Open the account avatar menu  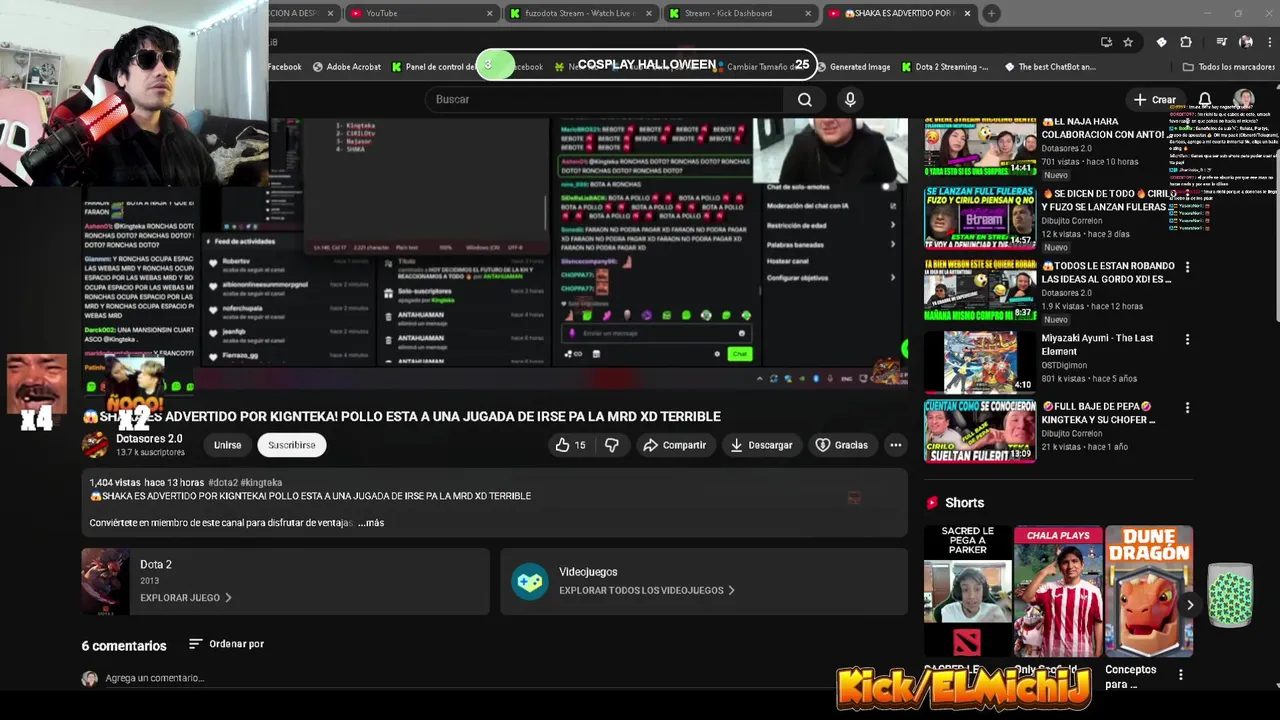(x=1244, y=99)
